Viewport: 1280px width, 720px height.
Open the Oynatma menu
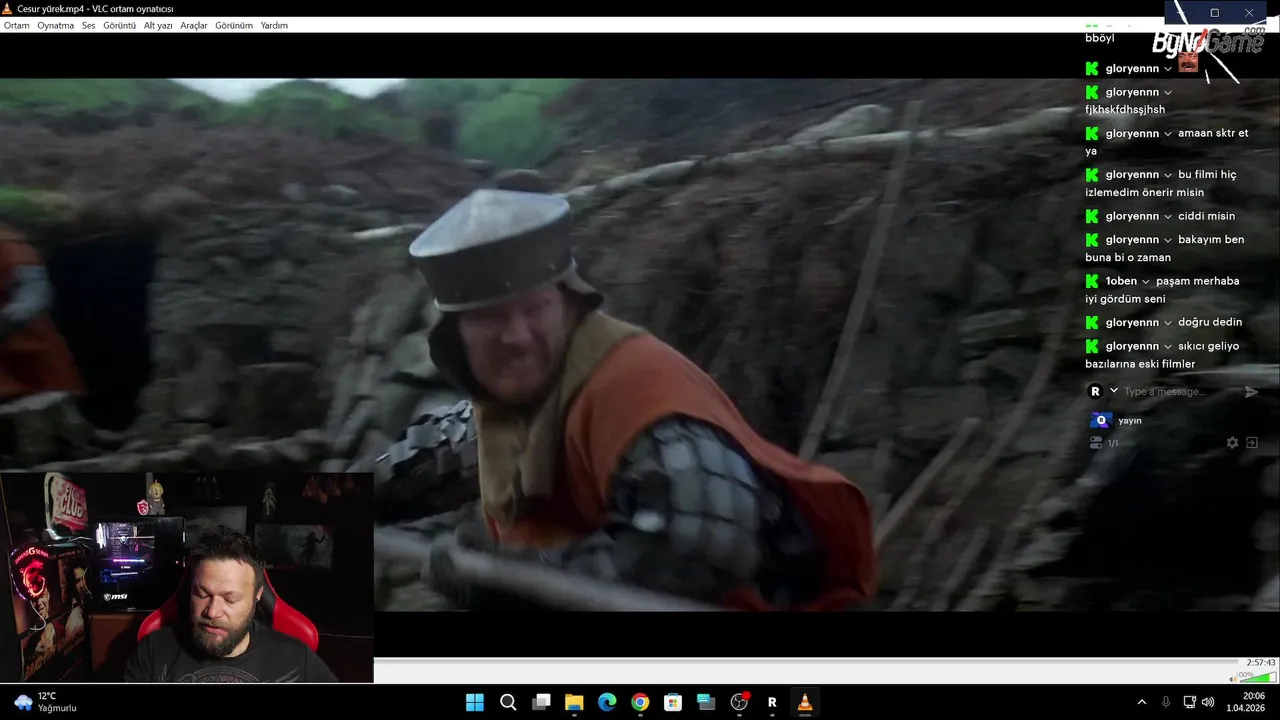coord(56,25)
